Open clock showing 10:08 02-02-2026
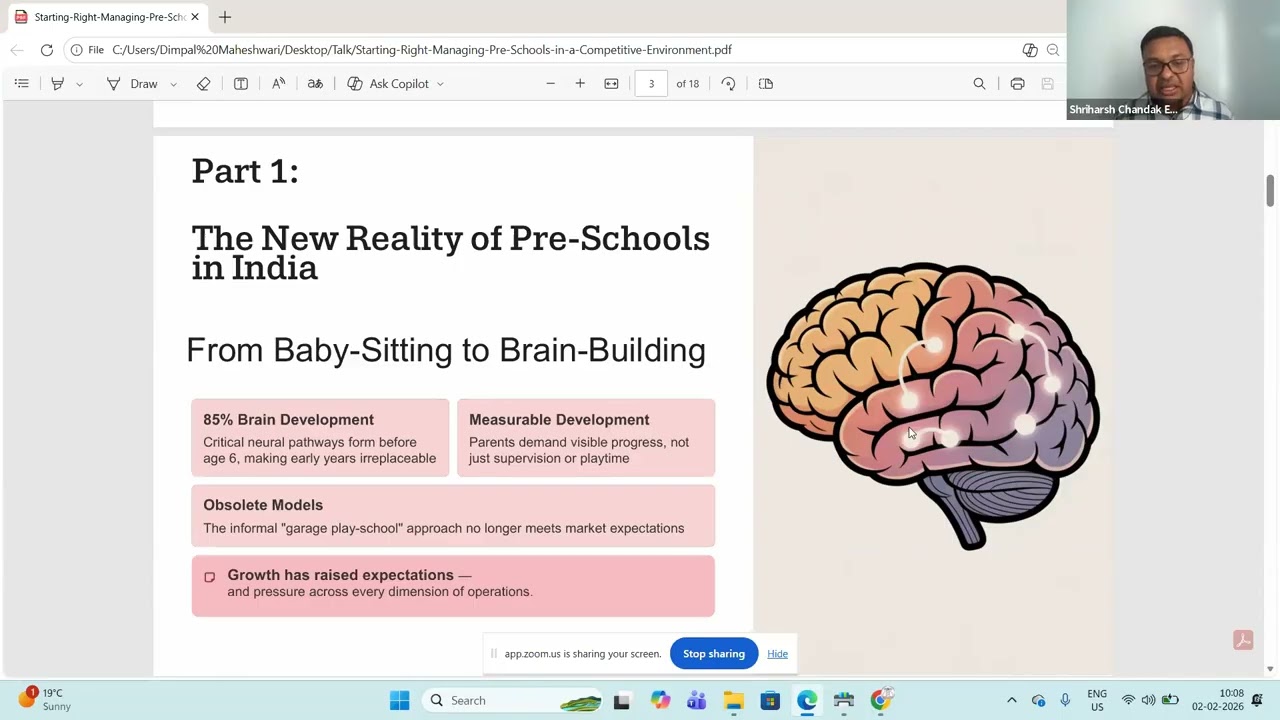Viewport: 1280px width, 720px height. 1217,701
